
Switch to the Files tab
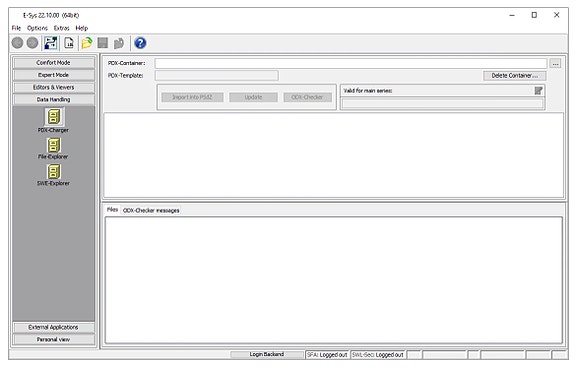pos(112,210)
